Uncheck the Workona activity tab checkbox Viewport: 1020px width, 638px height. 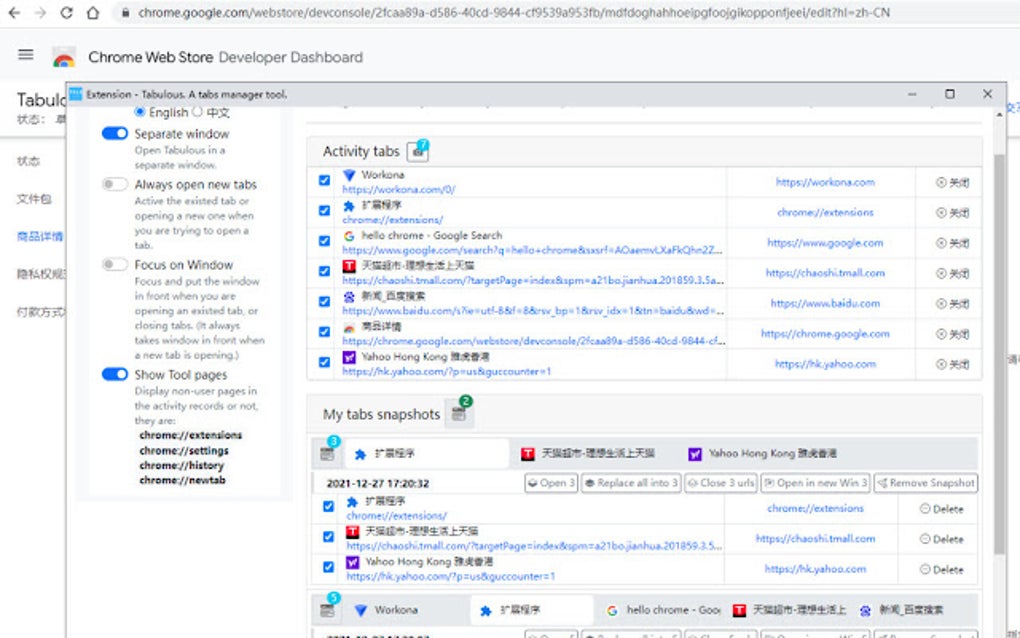(323, 180)
